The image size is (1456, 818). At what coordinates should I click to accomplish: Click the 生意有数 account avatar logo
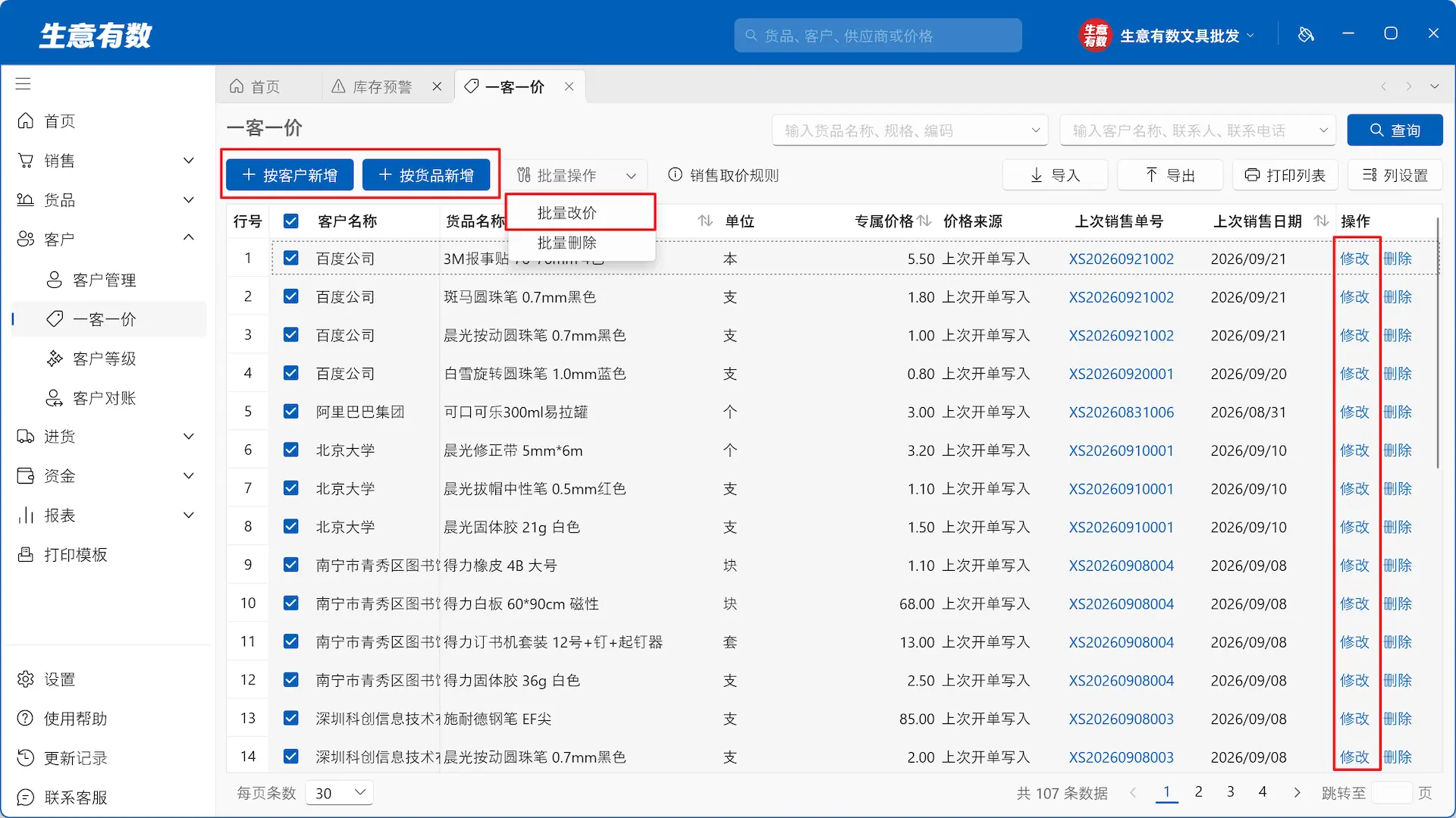coord(1095,35)
